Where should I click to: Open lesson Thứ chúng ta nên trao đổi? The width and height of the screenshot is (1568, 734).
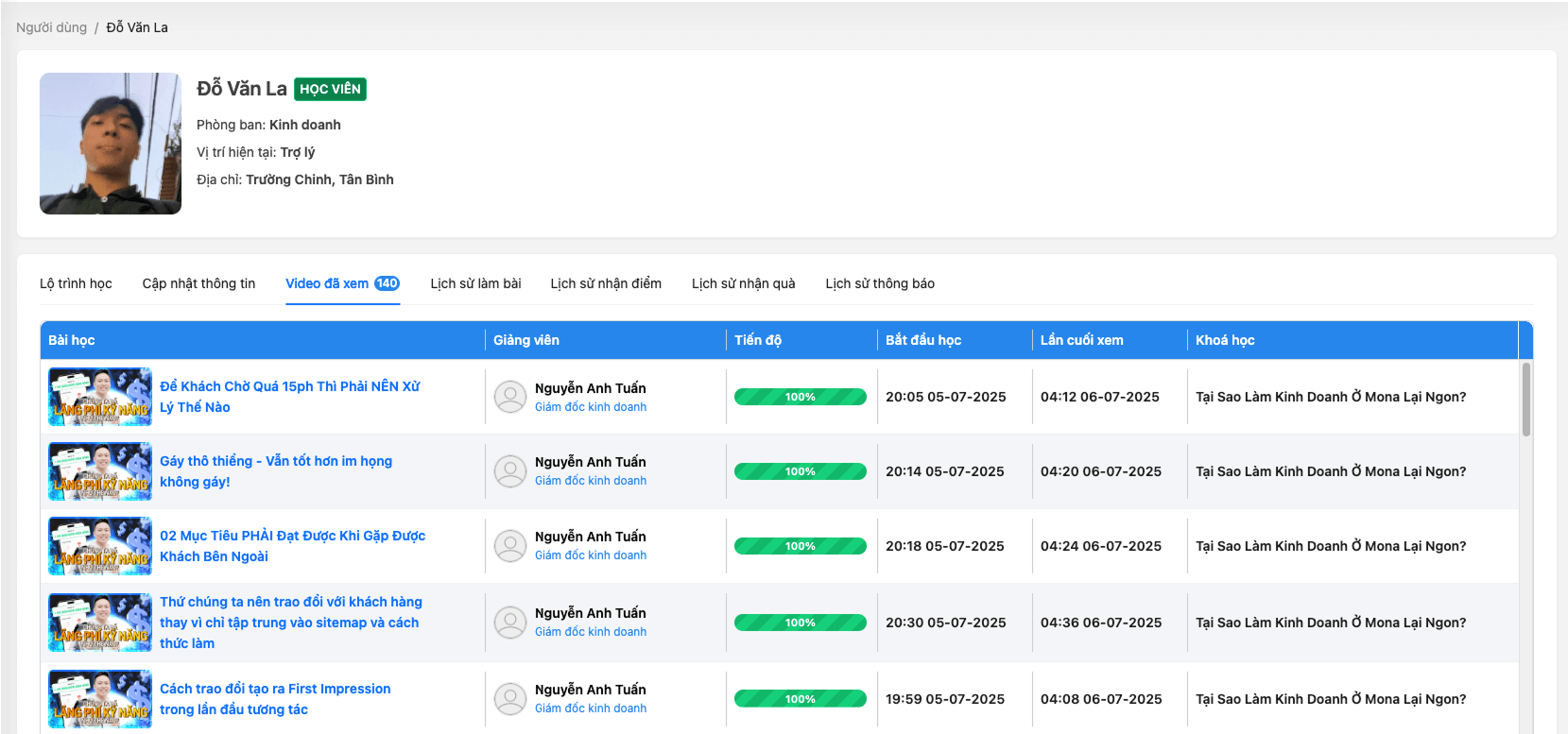[291, 623]
